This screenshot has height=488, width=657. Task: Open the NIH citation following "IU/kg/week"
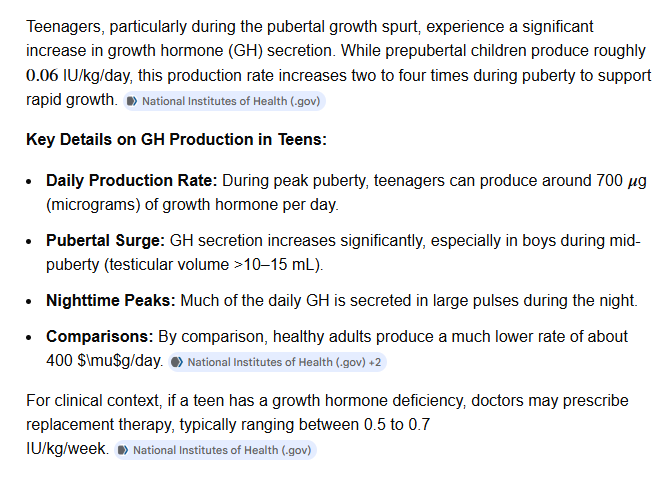pyautogui.click(x=215, y=450)
